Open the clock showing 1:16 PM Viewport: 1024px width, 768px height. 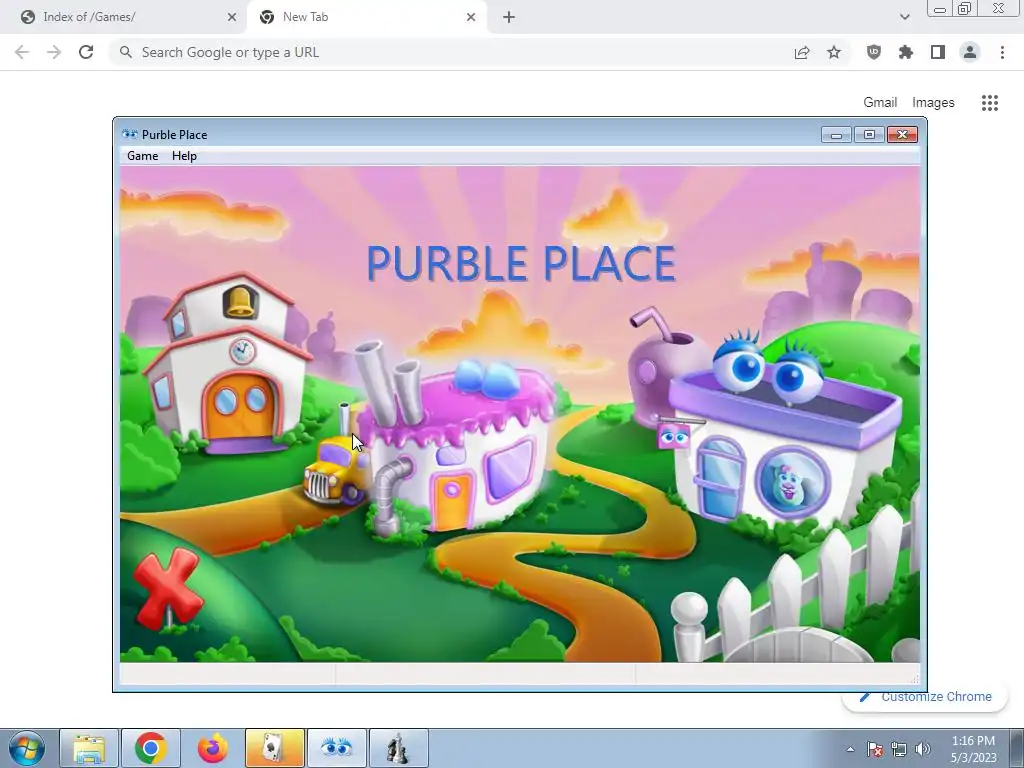(x=973, y=749)
